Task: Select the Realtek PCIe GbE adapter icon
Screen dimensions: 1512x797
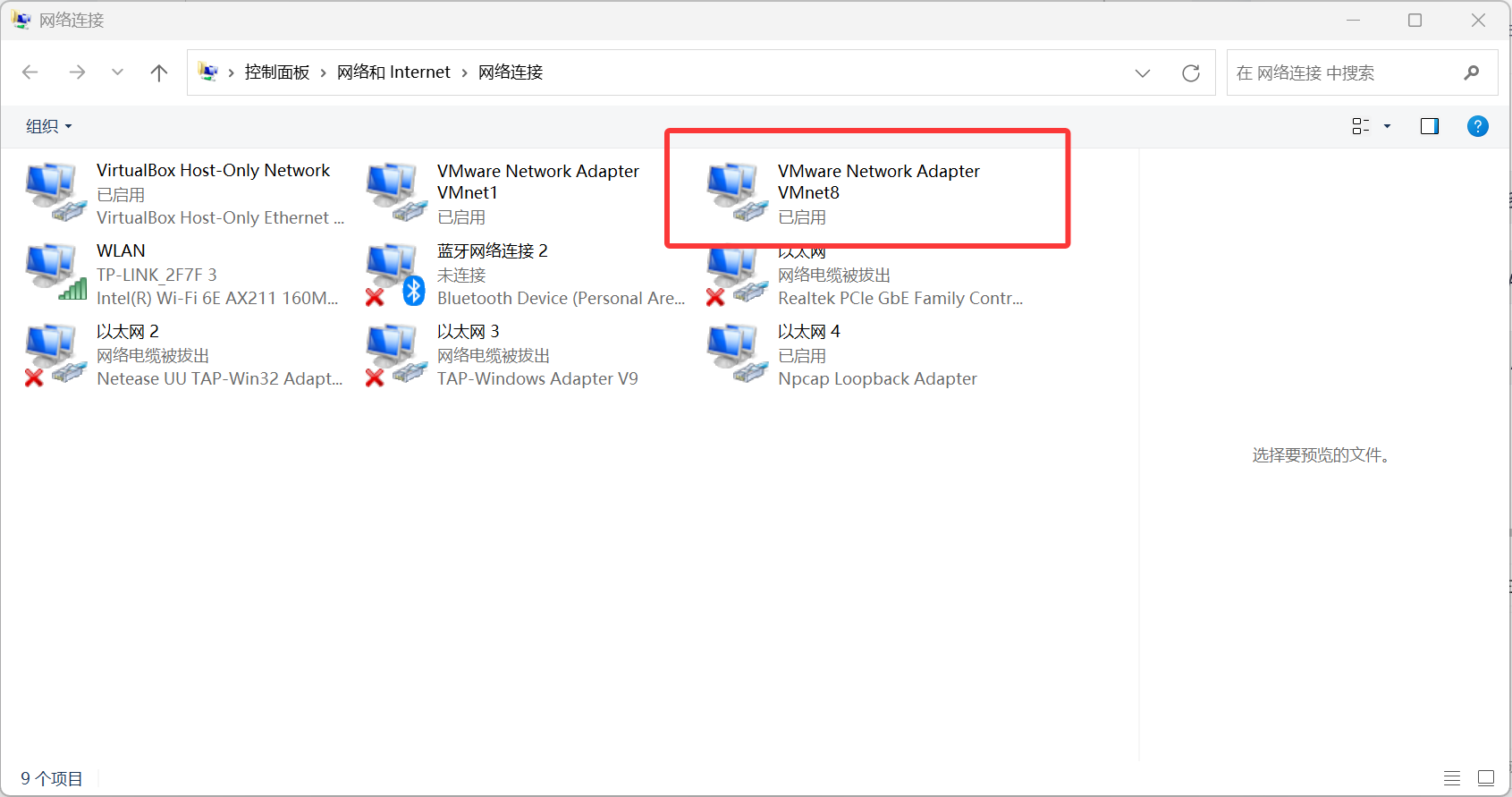Action: pyautogui.click(x=737, y=276)
